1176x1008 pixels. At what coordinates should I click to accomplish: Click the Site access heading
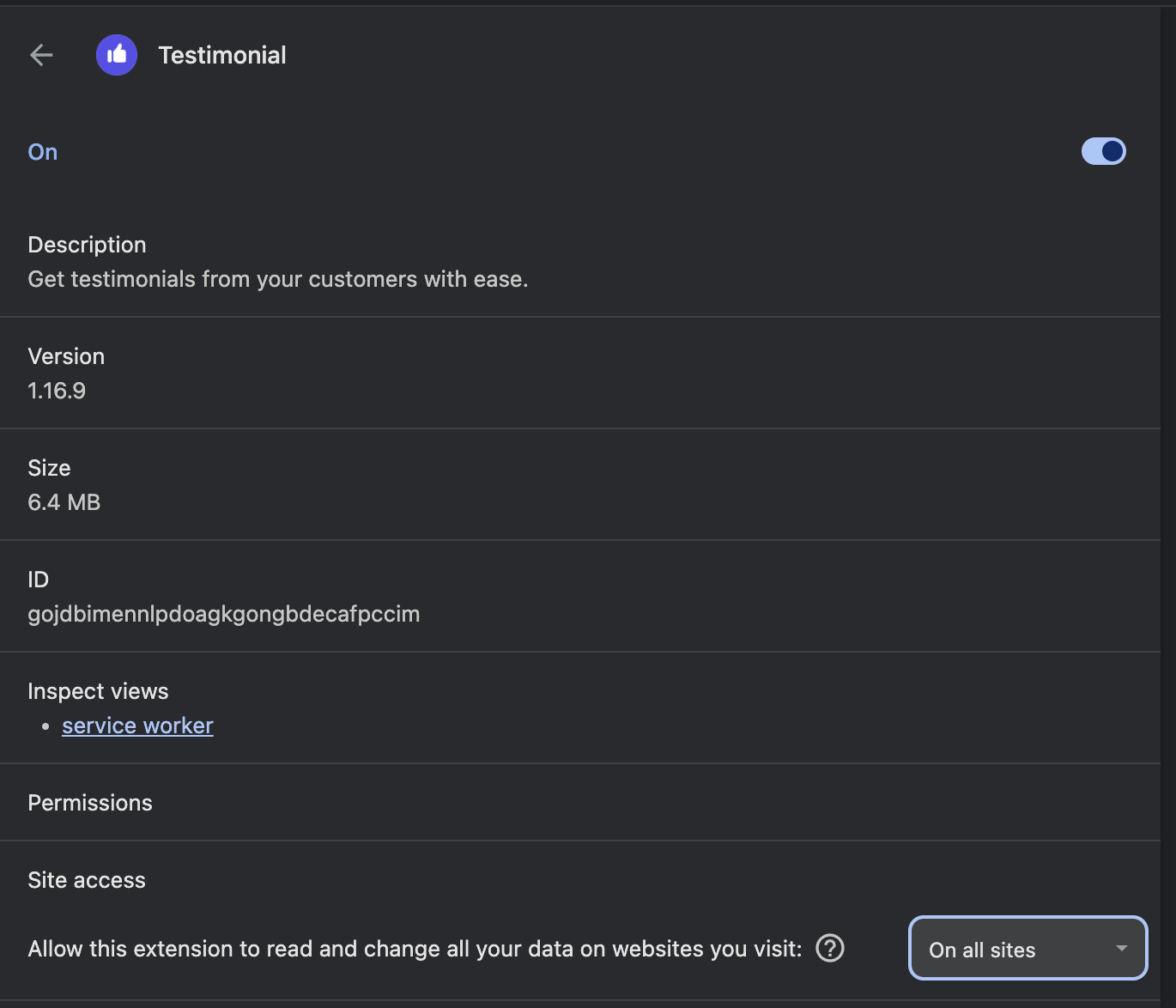(87, 880)
